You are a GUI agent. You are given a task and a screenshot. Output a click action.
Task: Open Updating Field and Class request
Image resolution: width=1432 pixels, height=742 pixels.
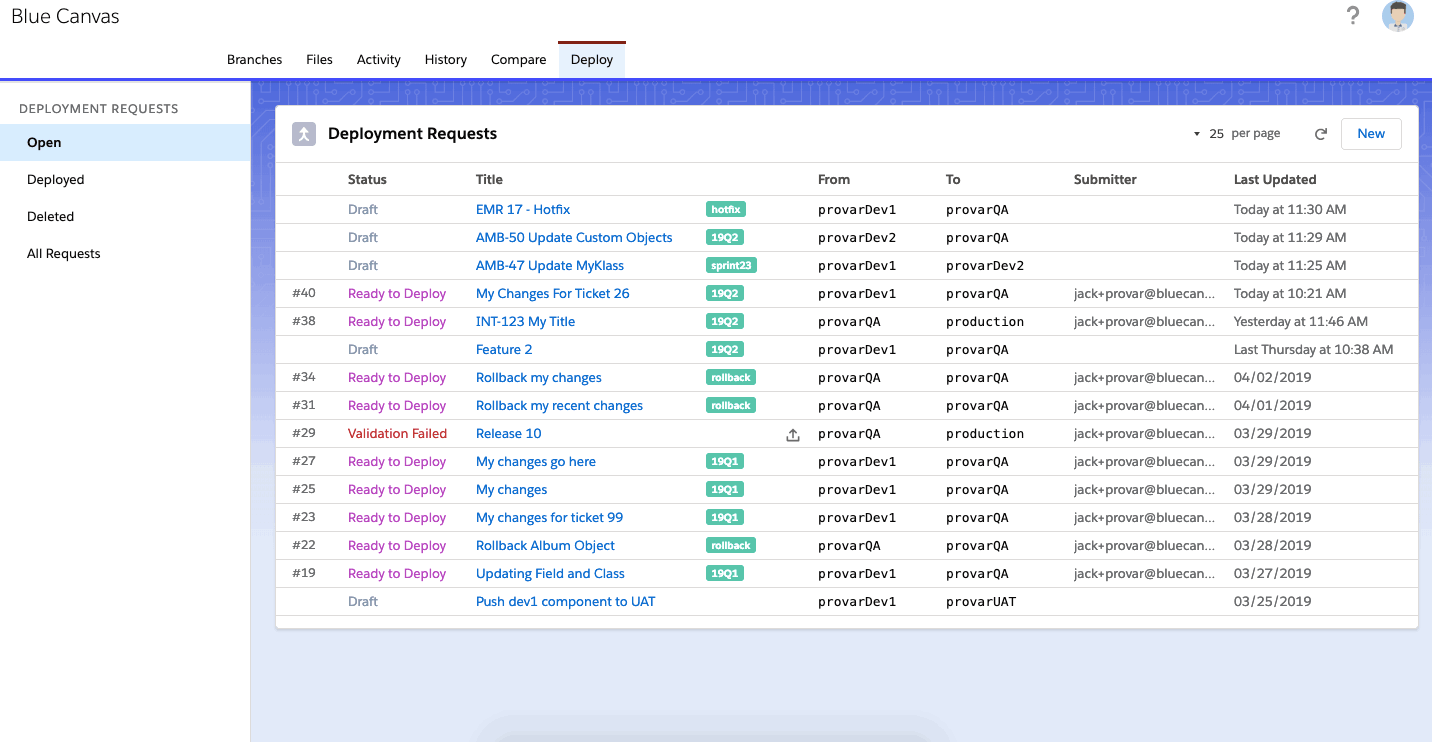pos(551,574)
